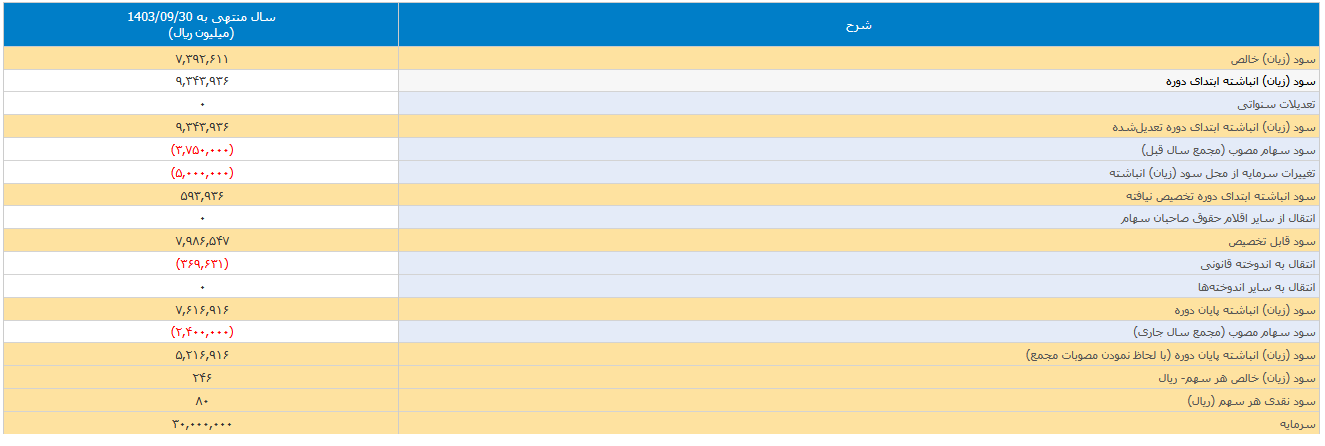The image size is (1325, 446).
Task: Select the سرمایه value 30,000,000
Action: click(x=201, y=424)
